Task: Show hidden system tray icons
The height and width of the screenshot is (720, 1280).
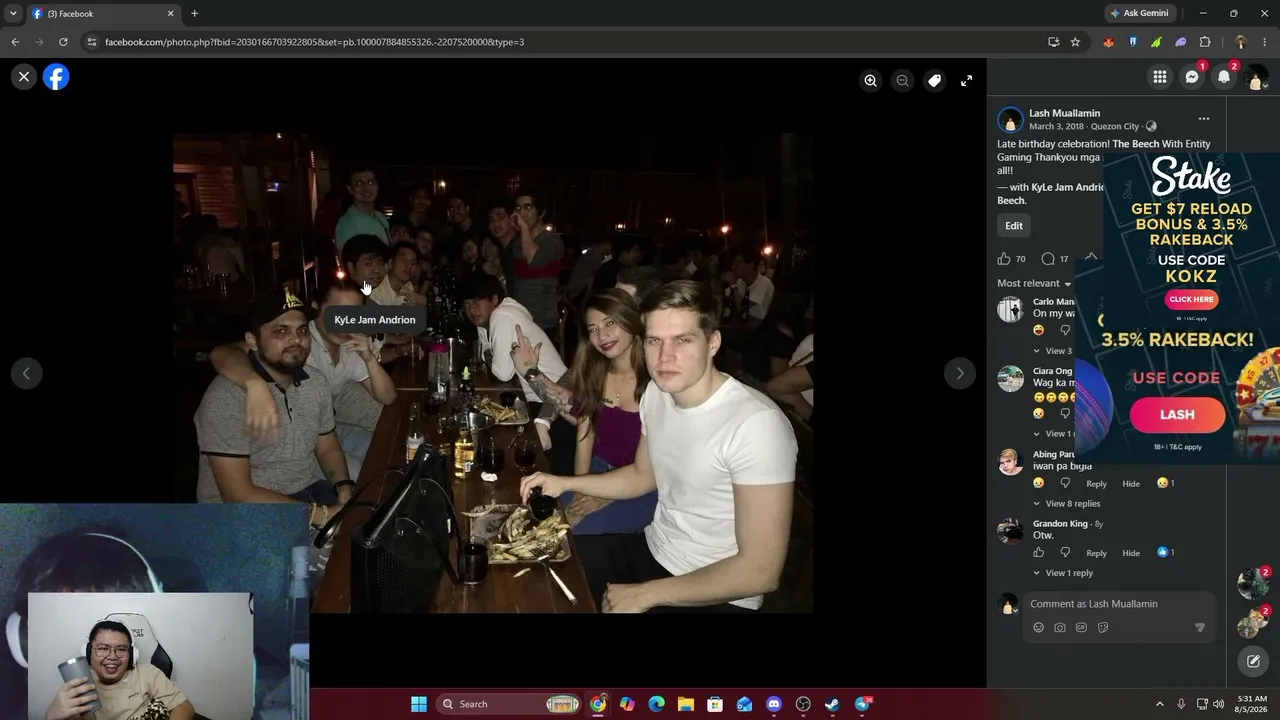Action: [x=1160, y=704]
